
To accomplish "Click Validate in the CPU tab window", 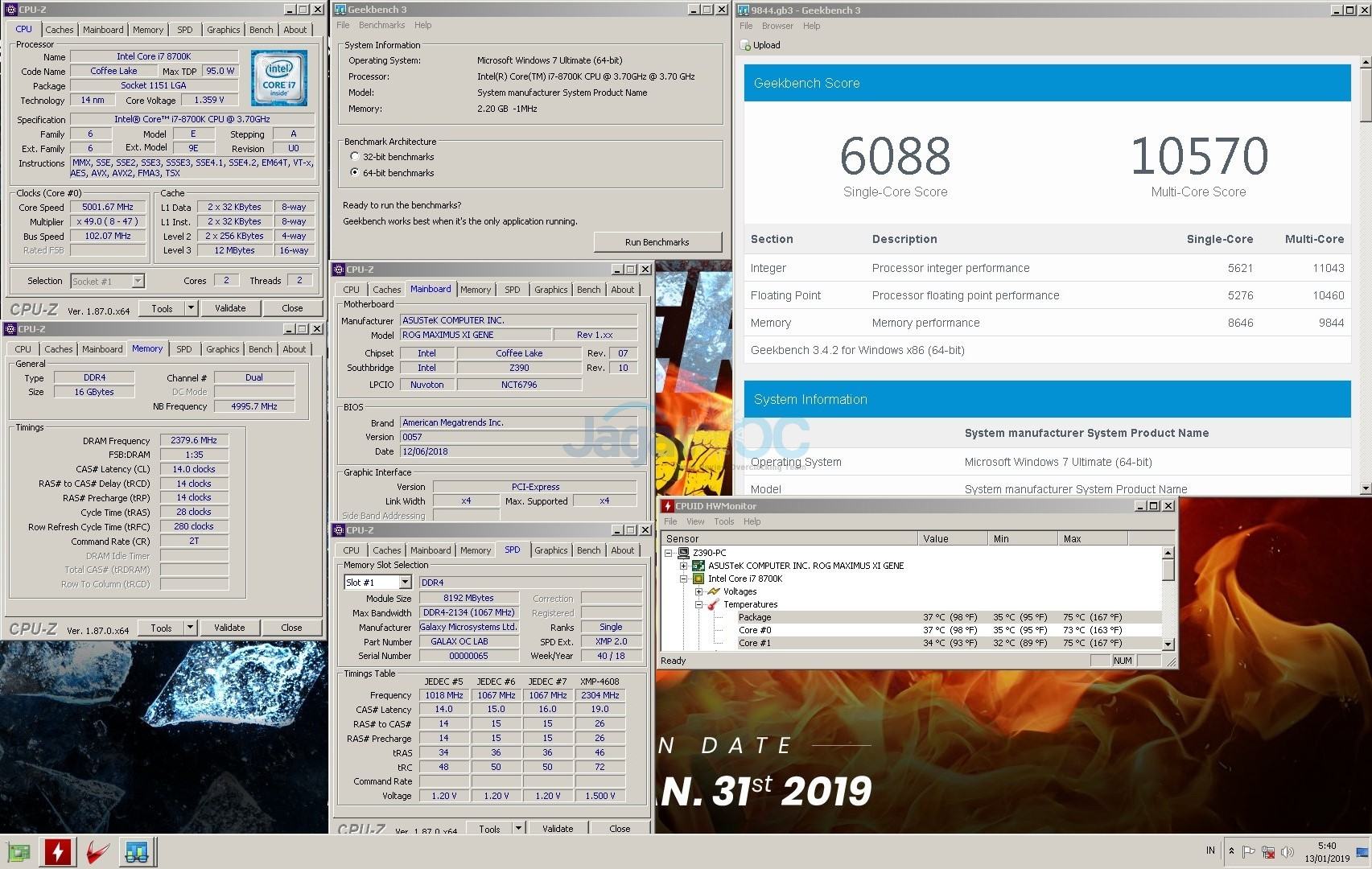I will [x=230, y=308].
